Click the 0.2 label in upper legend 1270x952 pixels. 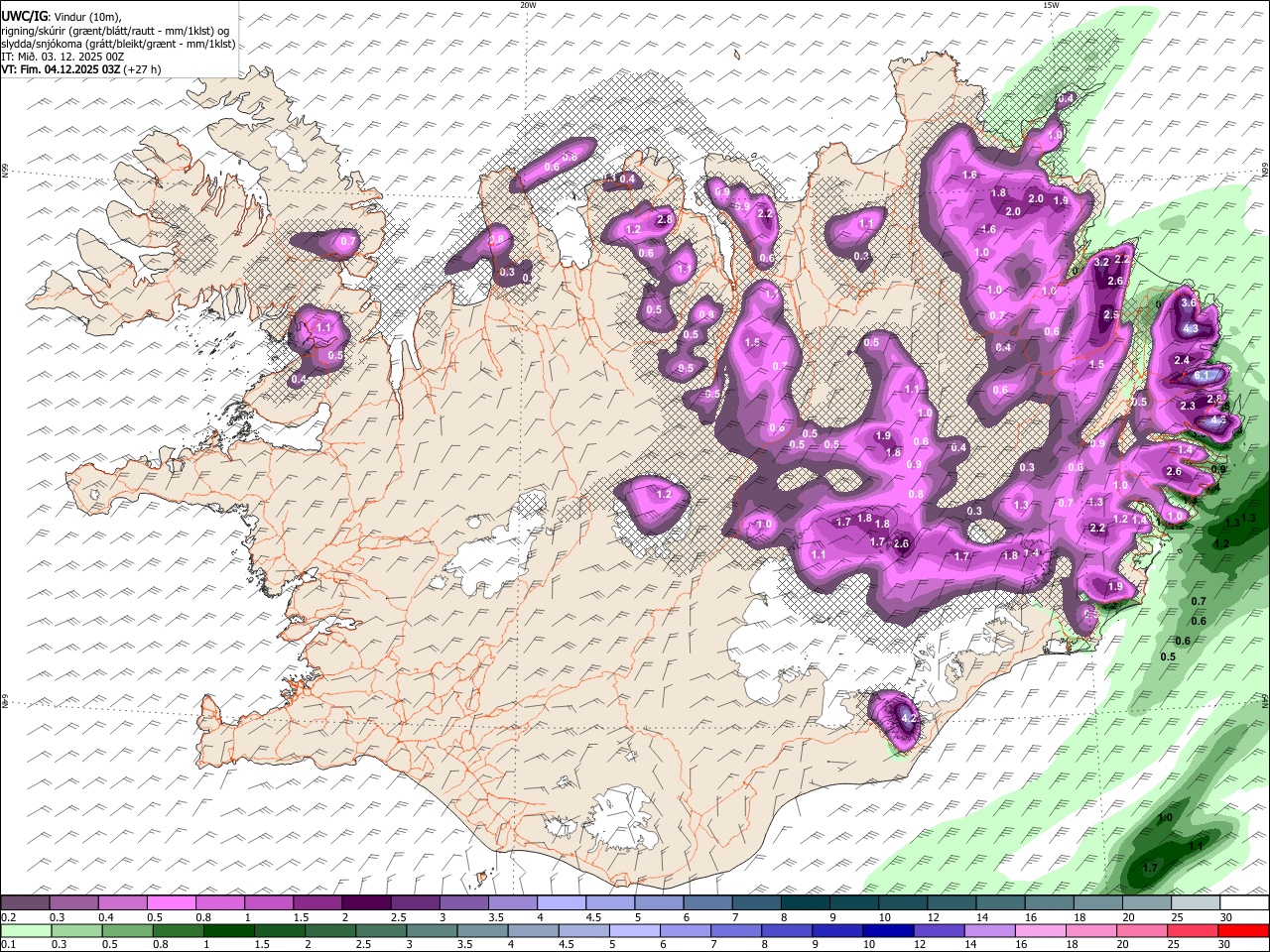[7, 917]
